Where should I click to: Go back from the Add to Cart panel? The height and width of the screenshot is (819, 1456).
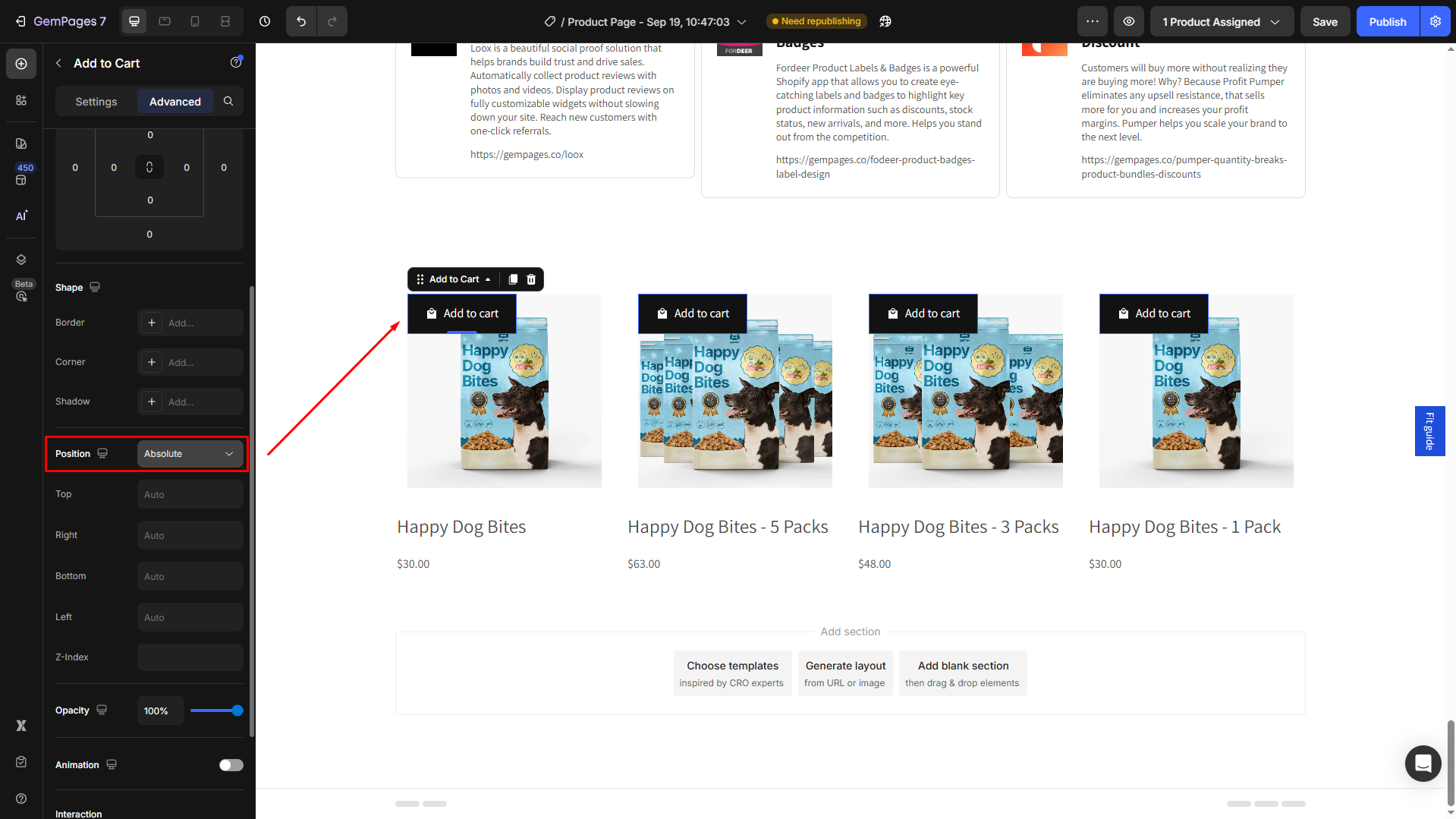(x=58, y=63)
